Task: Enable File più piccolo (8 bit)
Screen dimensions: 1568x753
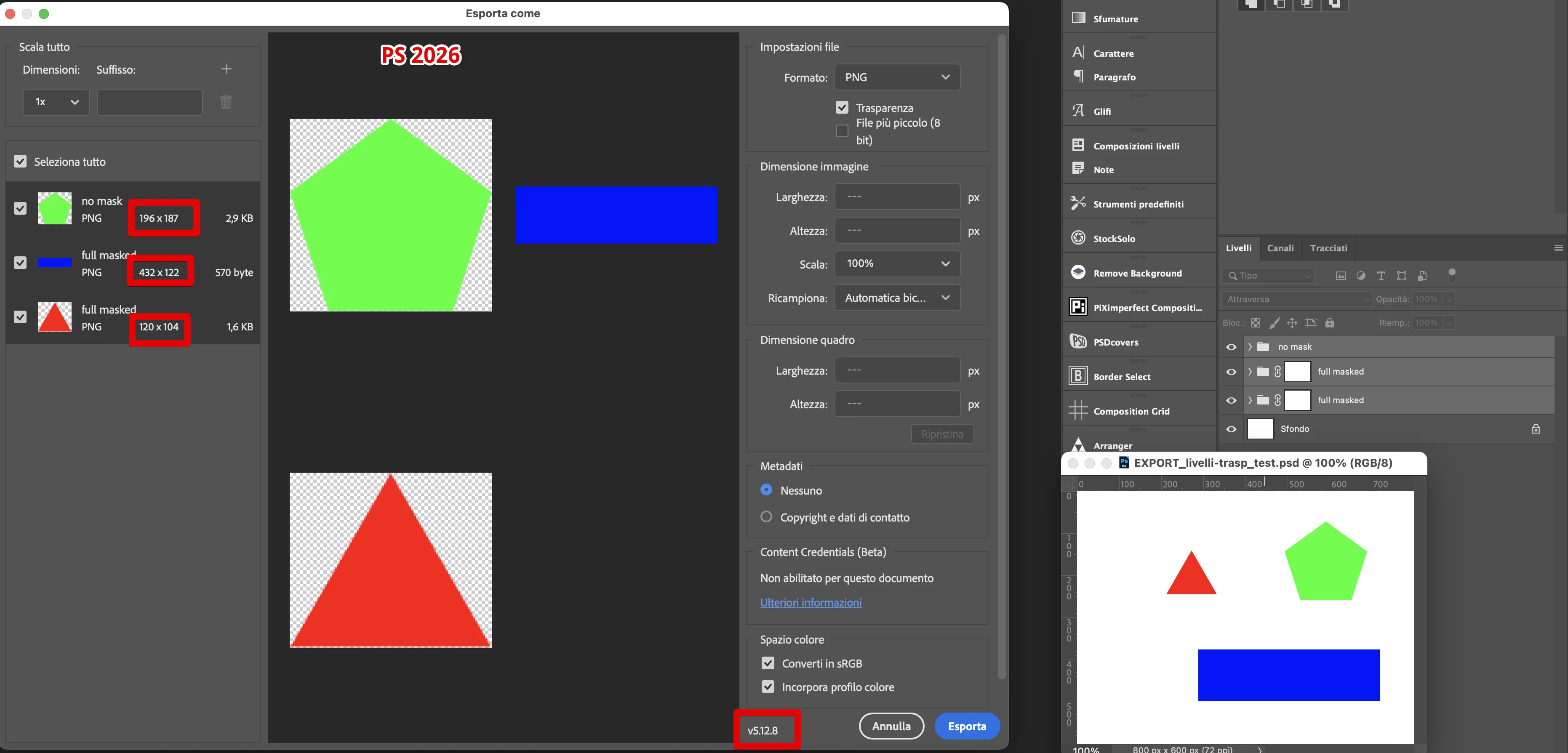Action: coord(842,131)
